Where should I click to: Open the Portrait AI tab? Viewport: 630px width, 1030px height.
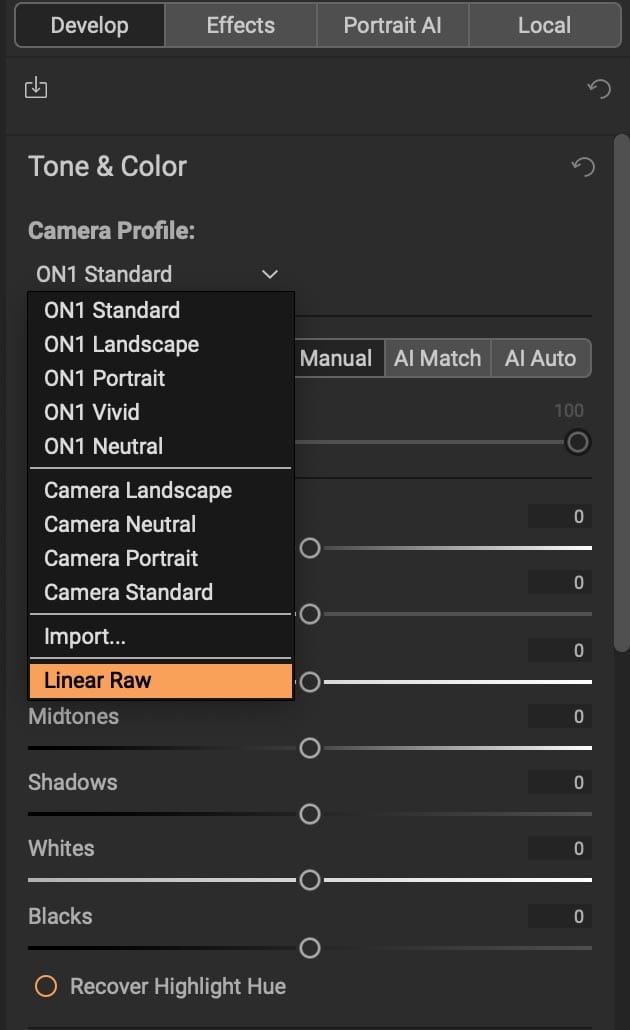pos(392,25)
